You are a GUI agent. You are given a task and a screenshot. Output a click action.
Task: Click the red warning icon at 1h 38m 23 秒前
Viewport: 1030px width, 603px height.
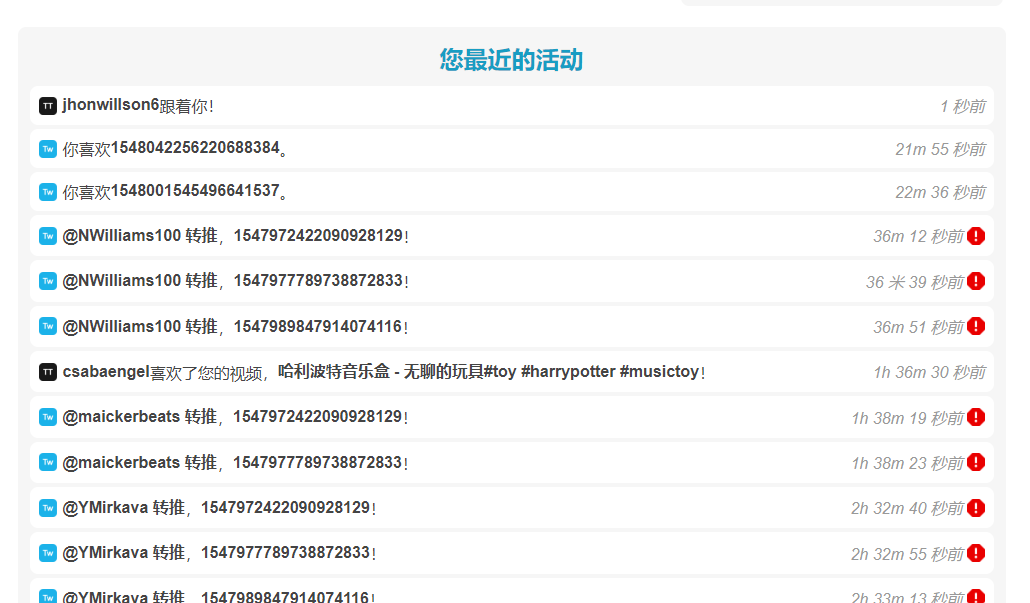[976, 462]
